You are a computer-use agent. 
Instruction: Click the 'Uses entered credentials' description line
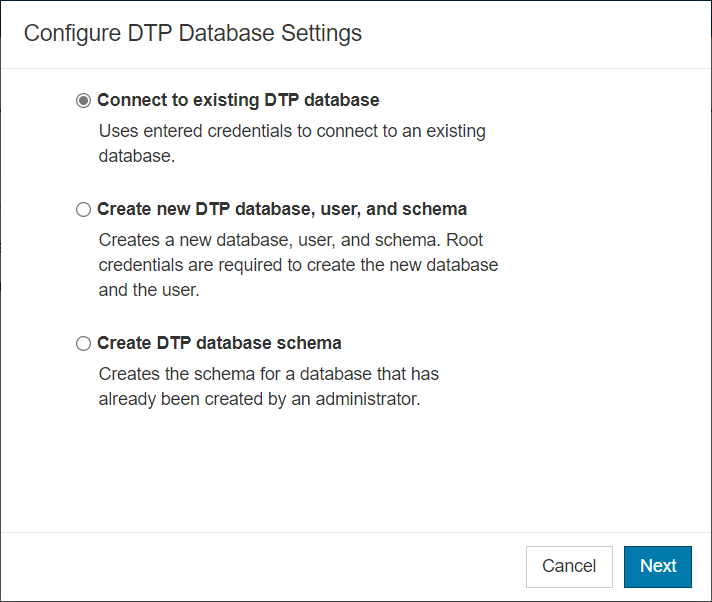click(x=292, y=131)
